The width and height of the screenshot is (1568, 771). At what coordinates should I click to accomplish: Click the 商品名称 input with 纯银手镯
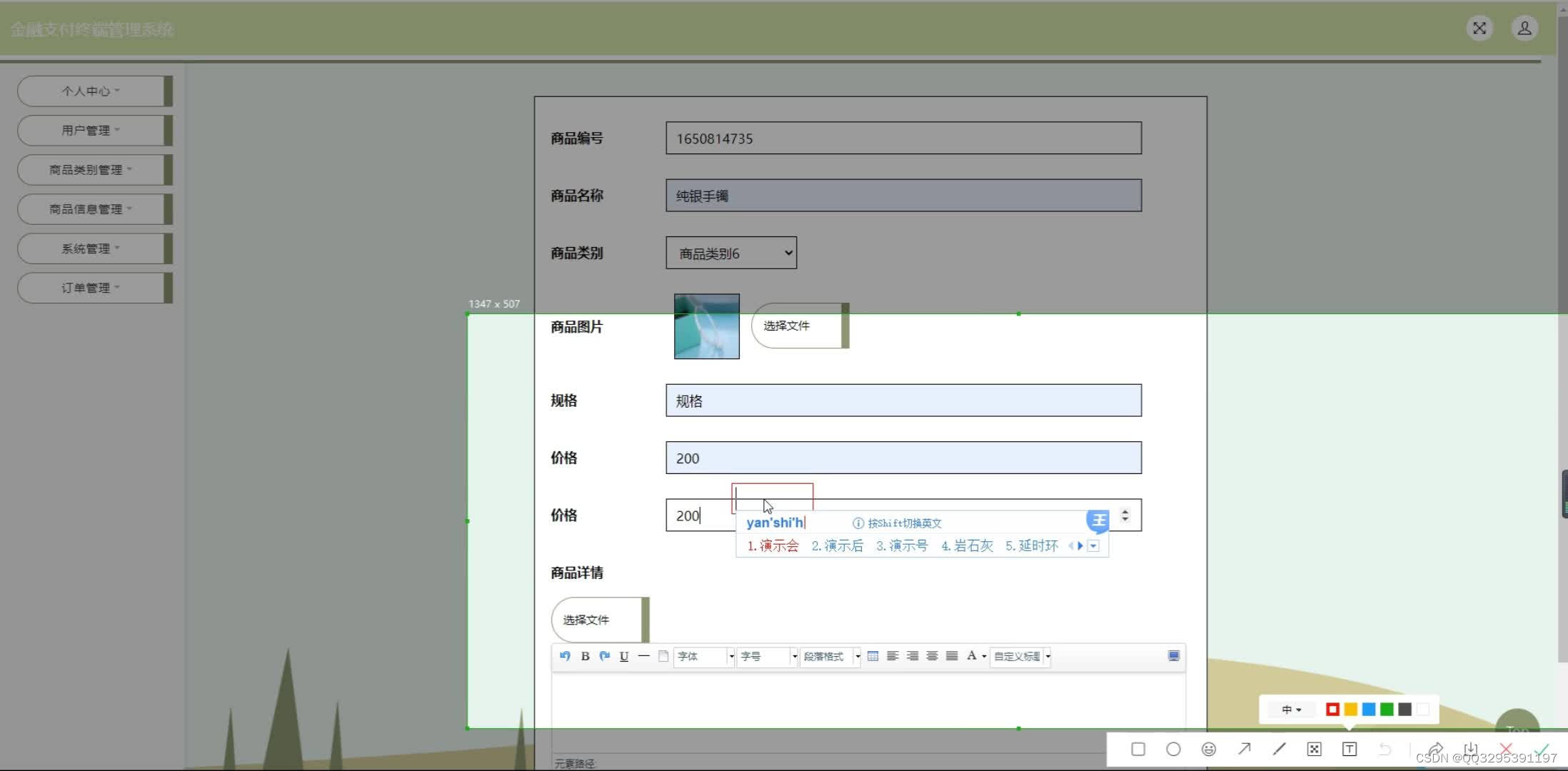903,195
